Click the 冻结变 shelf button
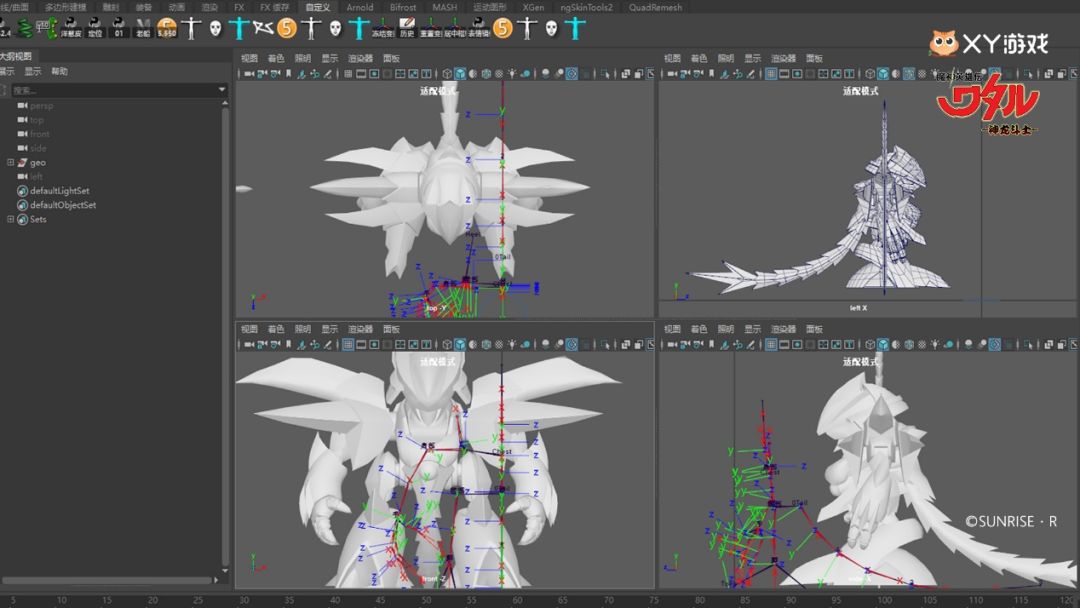This screenshot has width=1080, height=608. (x=382, y=27)
